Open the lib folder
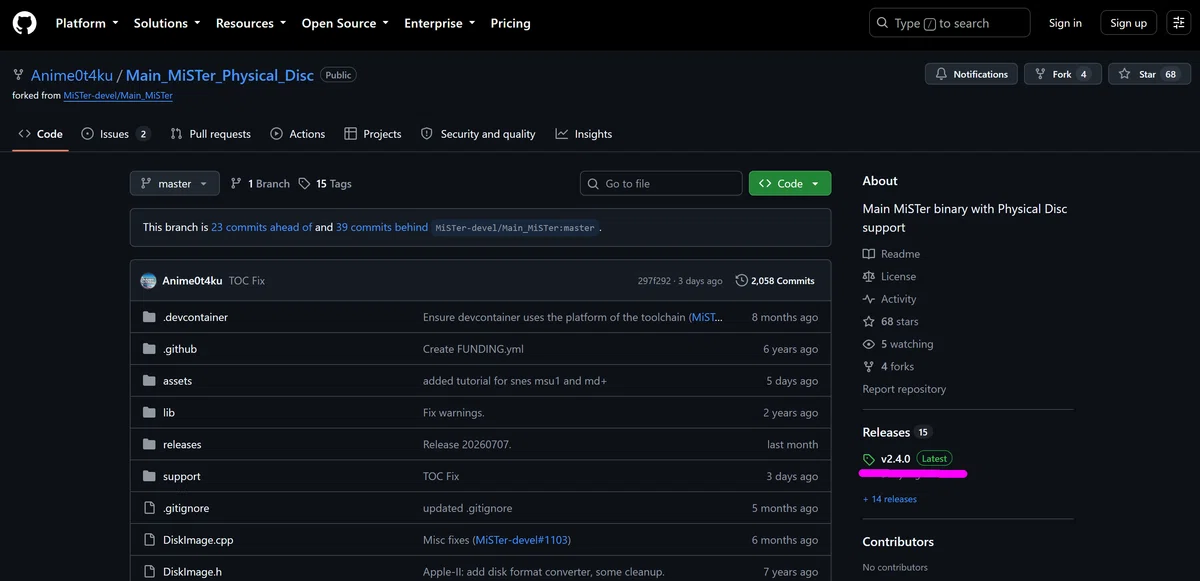Viewport: 1200px width, 581px height. pyautogui.click(x=169, y=413)
